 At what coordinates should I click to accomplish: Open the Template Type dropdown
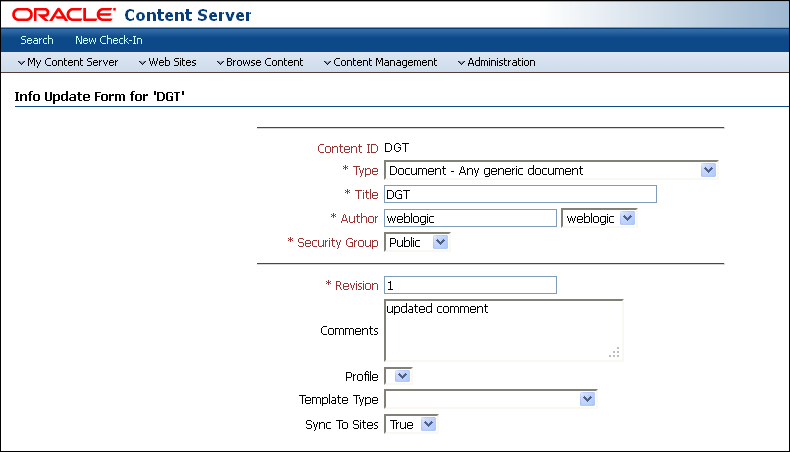coord(491,400)
